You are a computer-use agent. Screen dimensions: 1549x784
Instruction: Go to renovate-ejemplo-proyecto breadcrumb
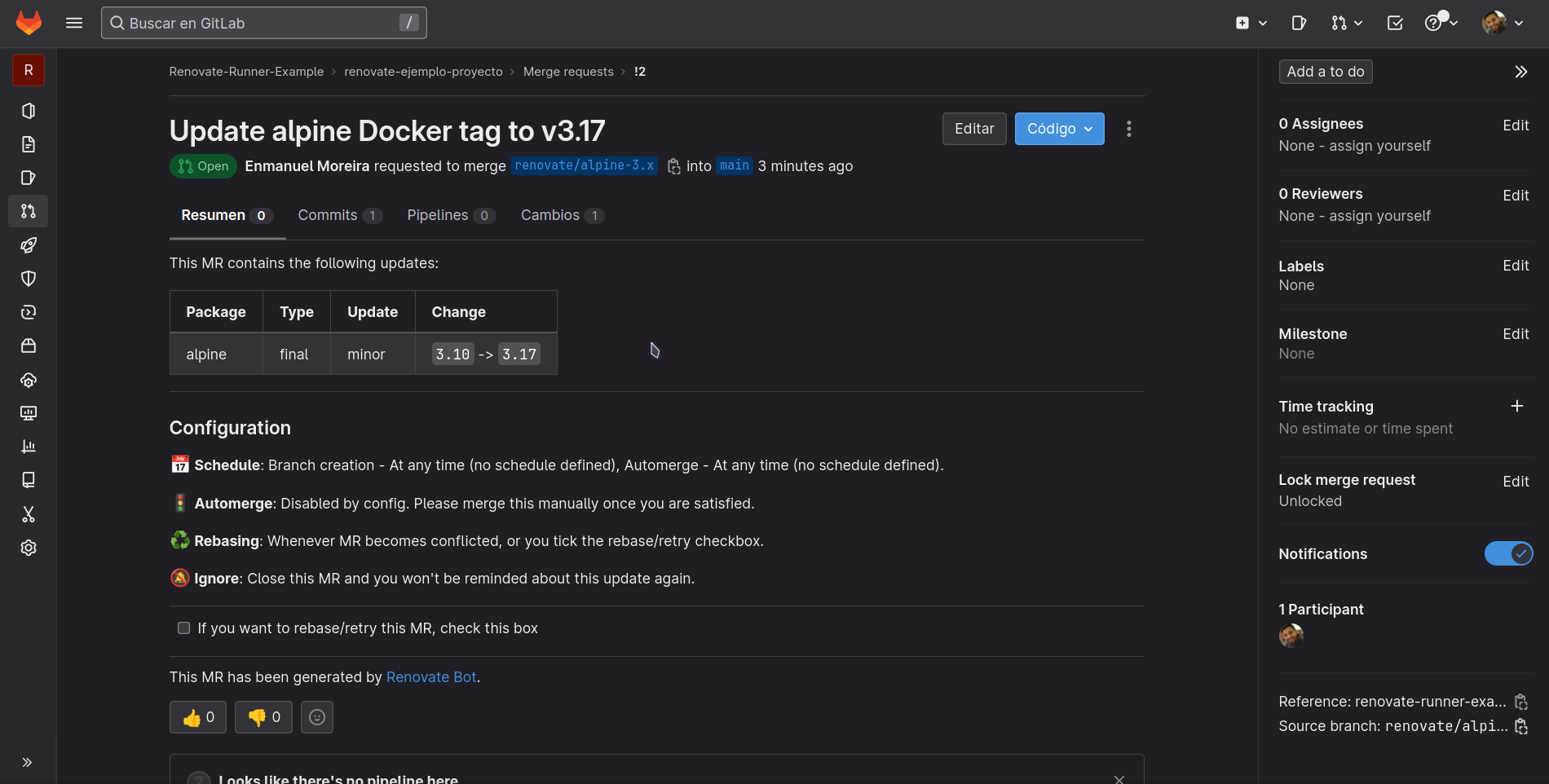(423, 72)
